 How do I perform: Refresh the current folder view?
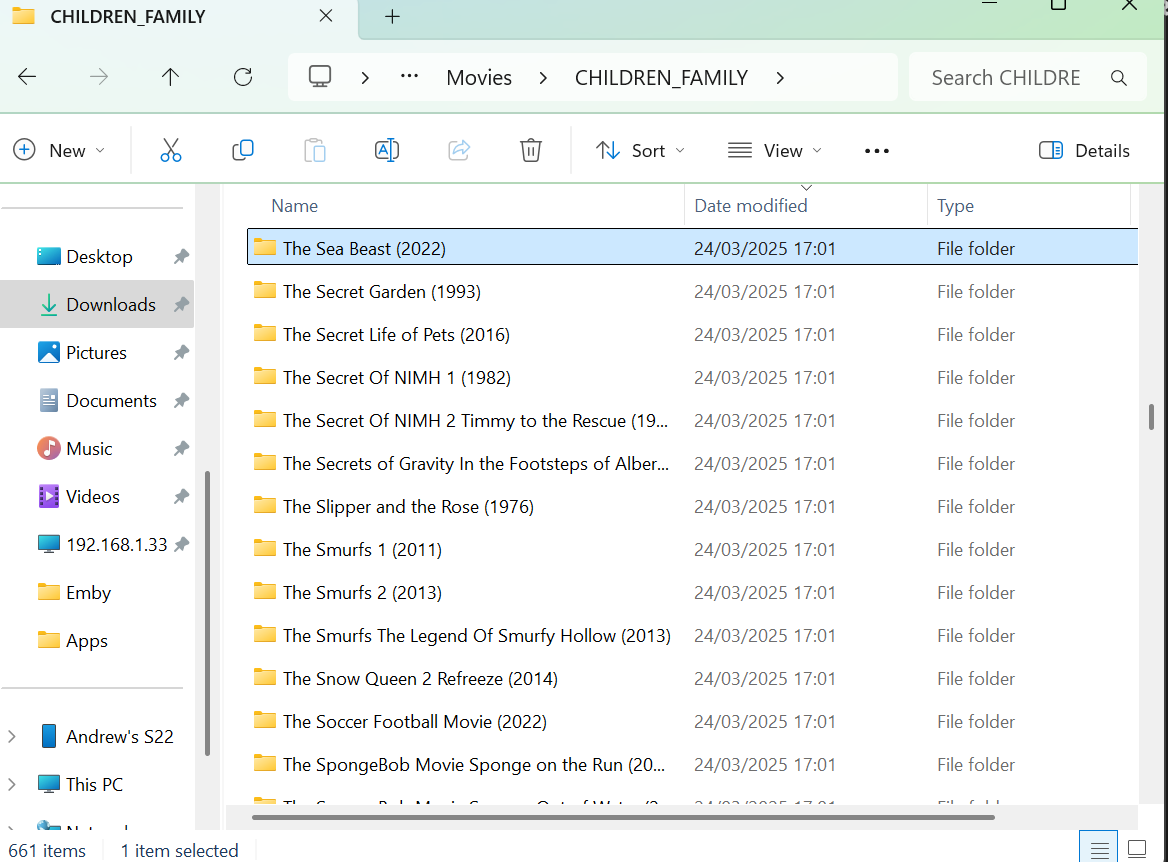click(242, 77)
